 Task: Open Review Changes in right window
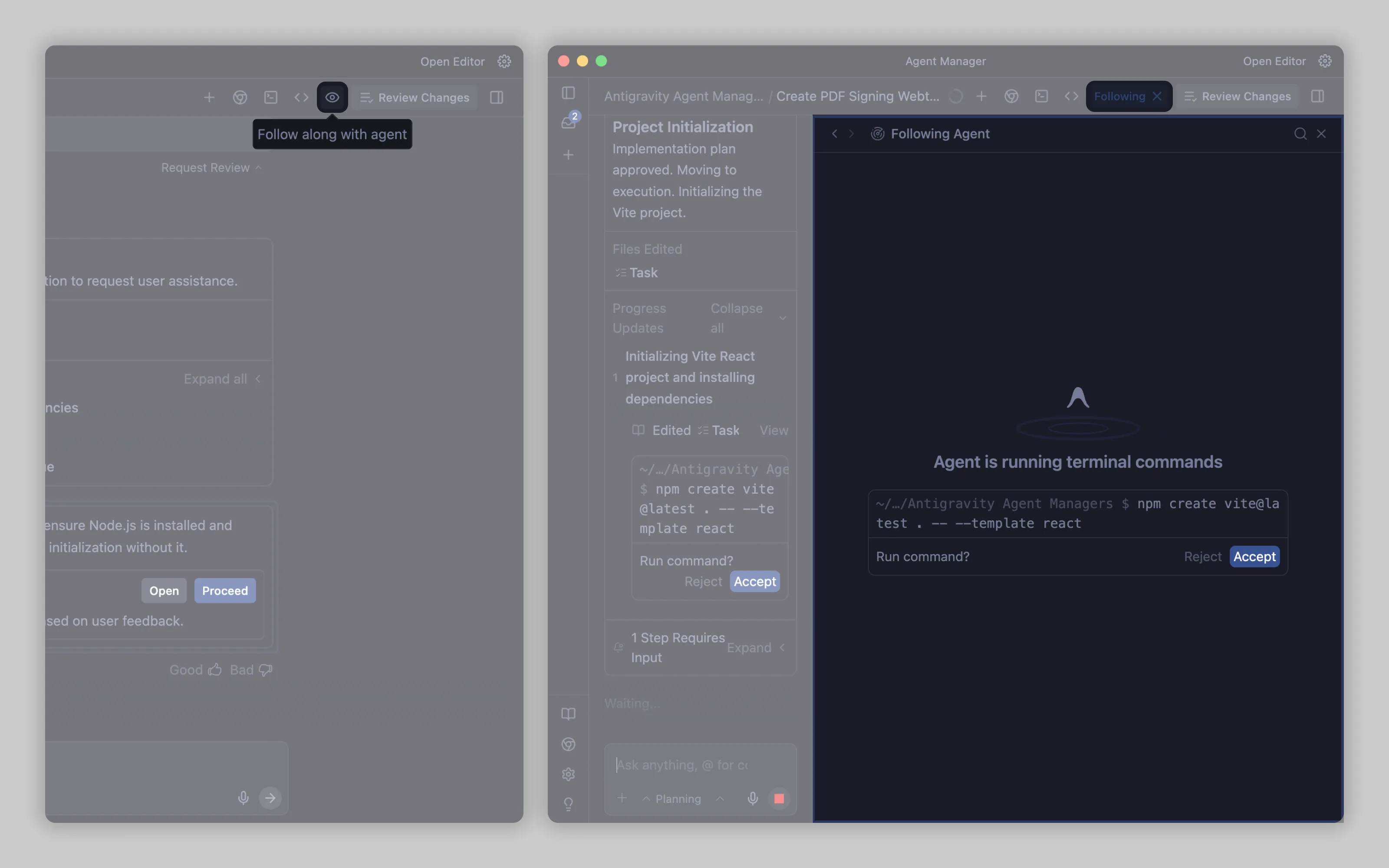pos(1237,96)
